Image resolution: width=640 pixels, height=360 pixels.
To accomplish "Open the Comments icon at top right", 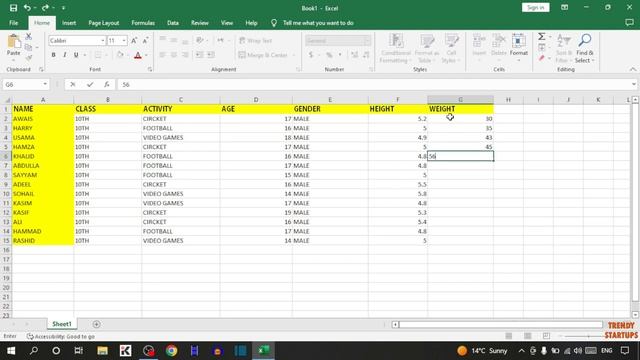I will click(x=629, y=23).
